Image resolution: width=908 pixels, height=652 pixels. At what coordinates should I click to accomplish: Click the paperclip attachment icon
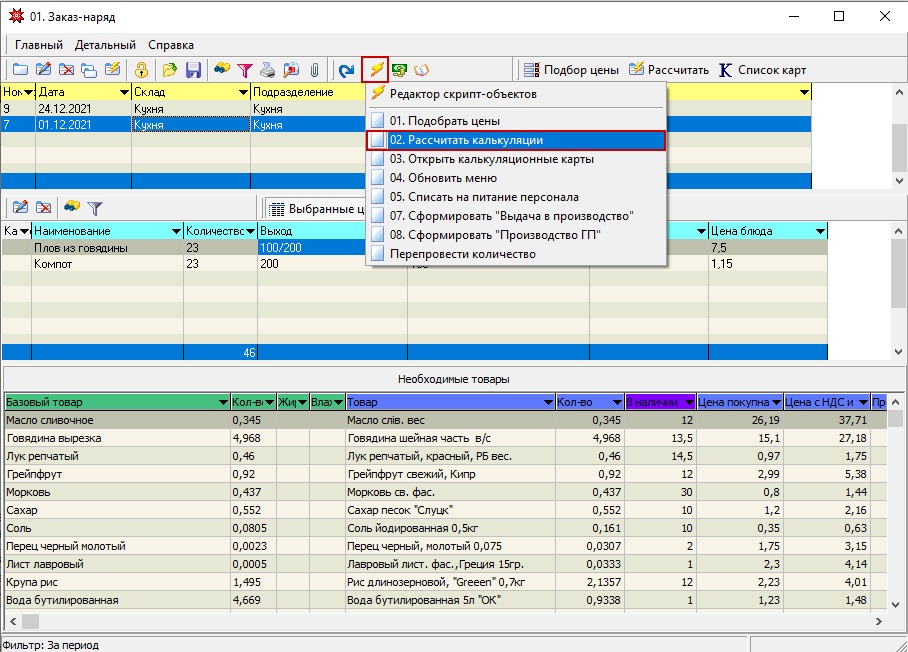click(x=314, y=70)
